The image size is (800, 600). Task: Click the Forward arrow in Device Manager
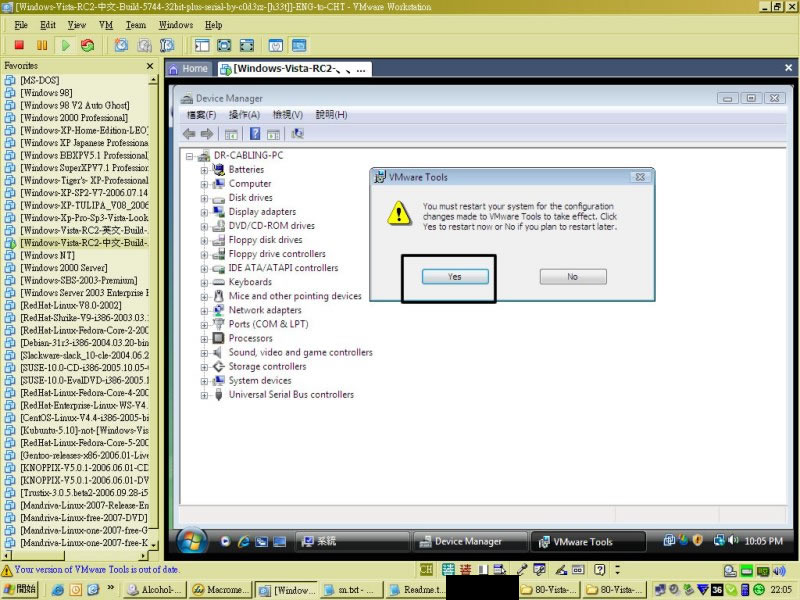tap(207, 134)
